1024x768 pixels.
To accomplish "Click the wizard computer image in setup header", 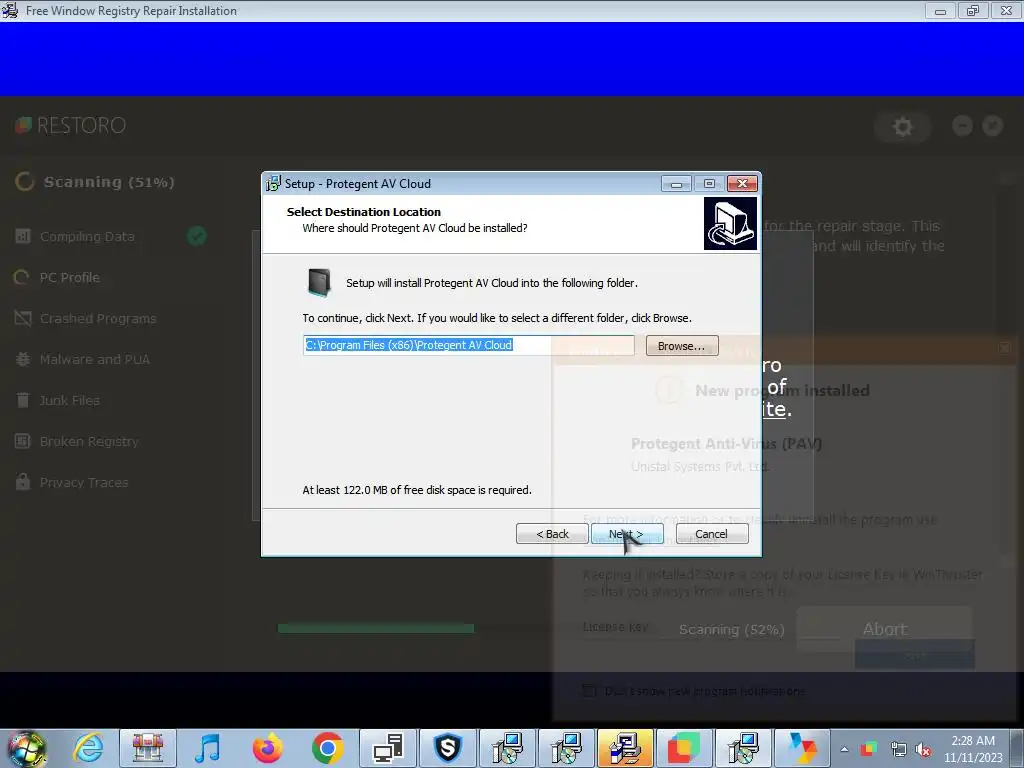I will click(730, 223).
